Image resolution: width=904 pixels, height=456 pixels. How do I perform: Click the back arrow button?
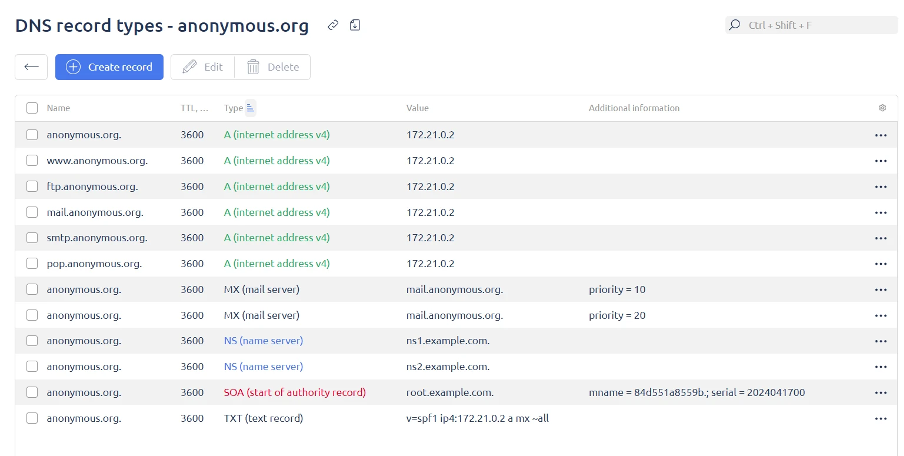31,67
